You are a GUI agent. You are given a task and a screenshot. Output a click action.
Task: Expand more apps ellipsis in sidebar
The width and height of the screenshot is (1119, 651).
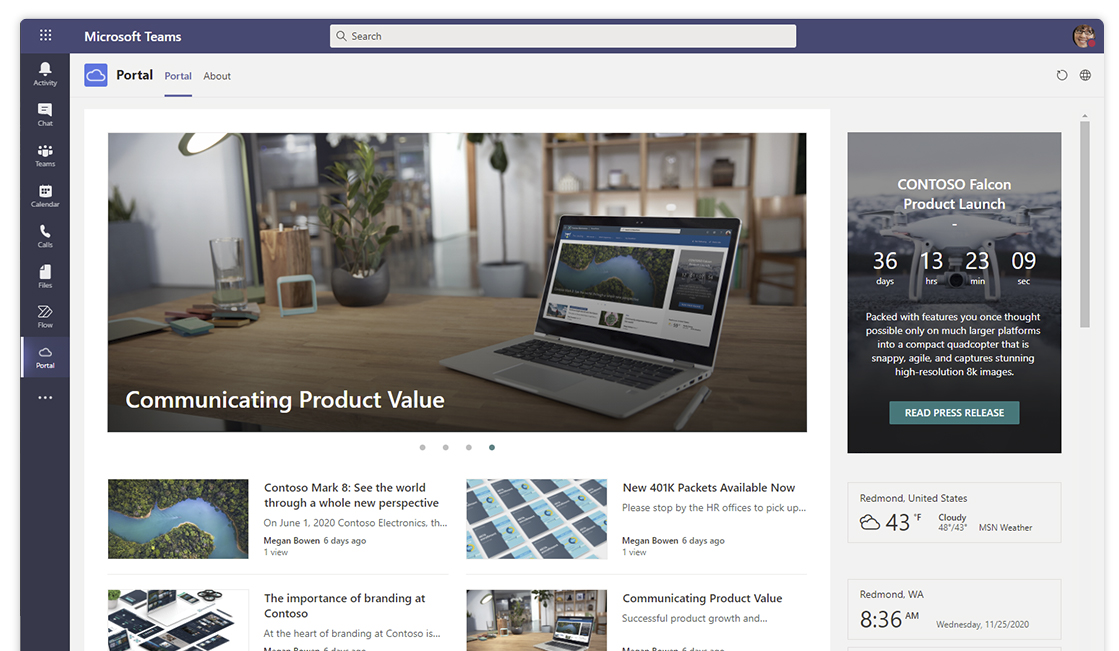tap(45, 398)
